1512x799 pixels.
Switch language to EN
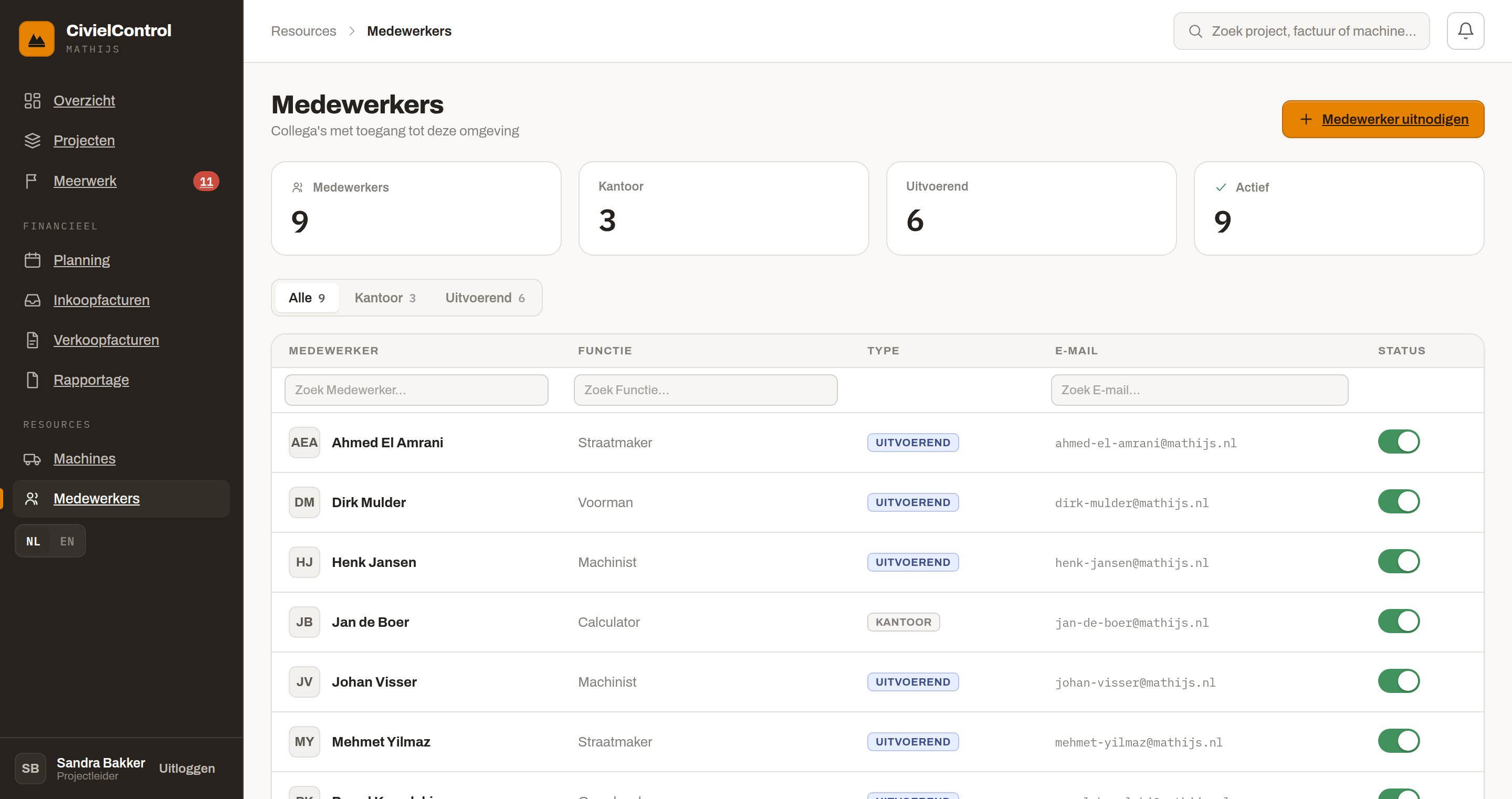67,541
